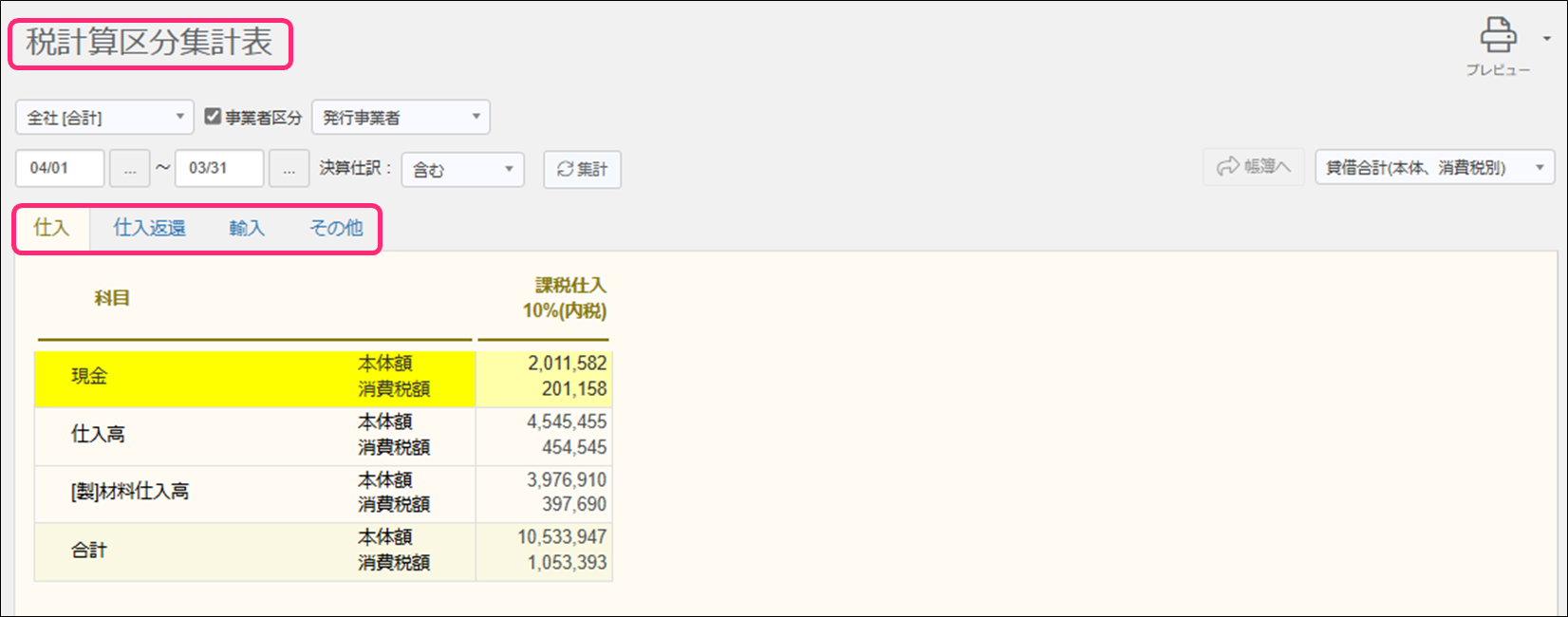Open the end date picker ellipsis button
The height and width of the screenshot is (617, 1568).
click(289, 169)
